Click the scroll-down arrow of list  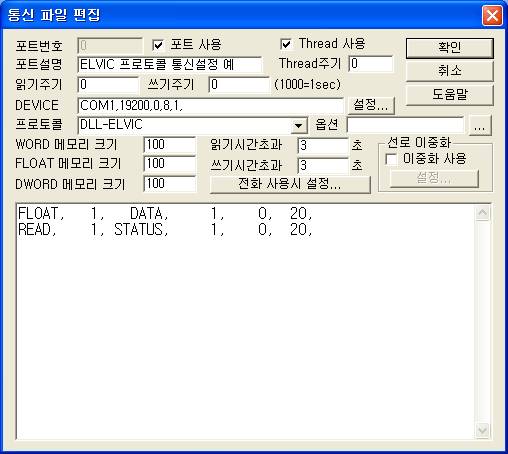[x=482, y=430]
